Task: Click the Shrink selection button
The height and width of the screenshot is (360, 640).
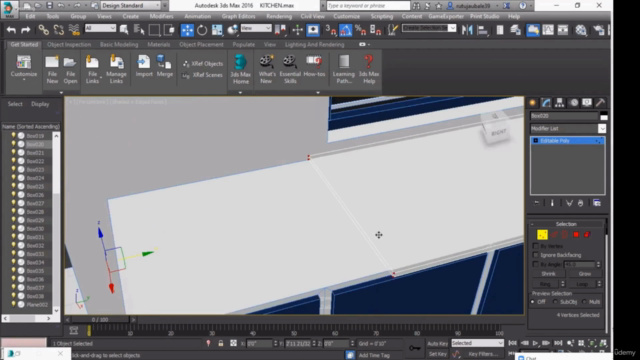Action: 548,274
